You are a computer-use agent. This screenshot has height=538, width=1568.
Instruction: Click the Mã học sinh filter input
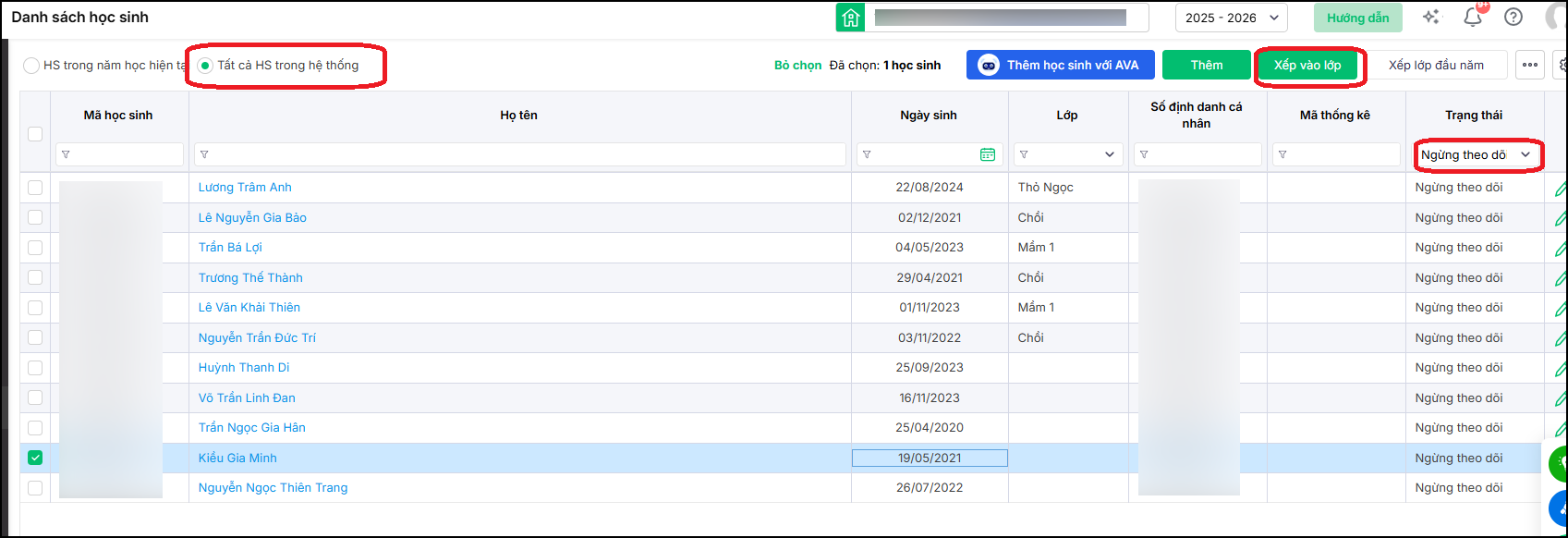point(119,154)
